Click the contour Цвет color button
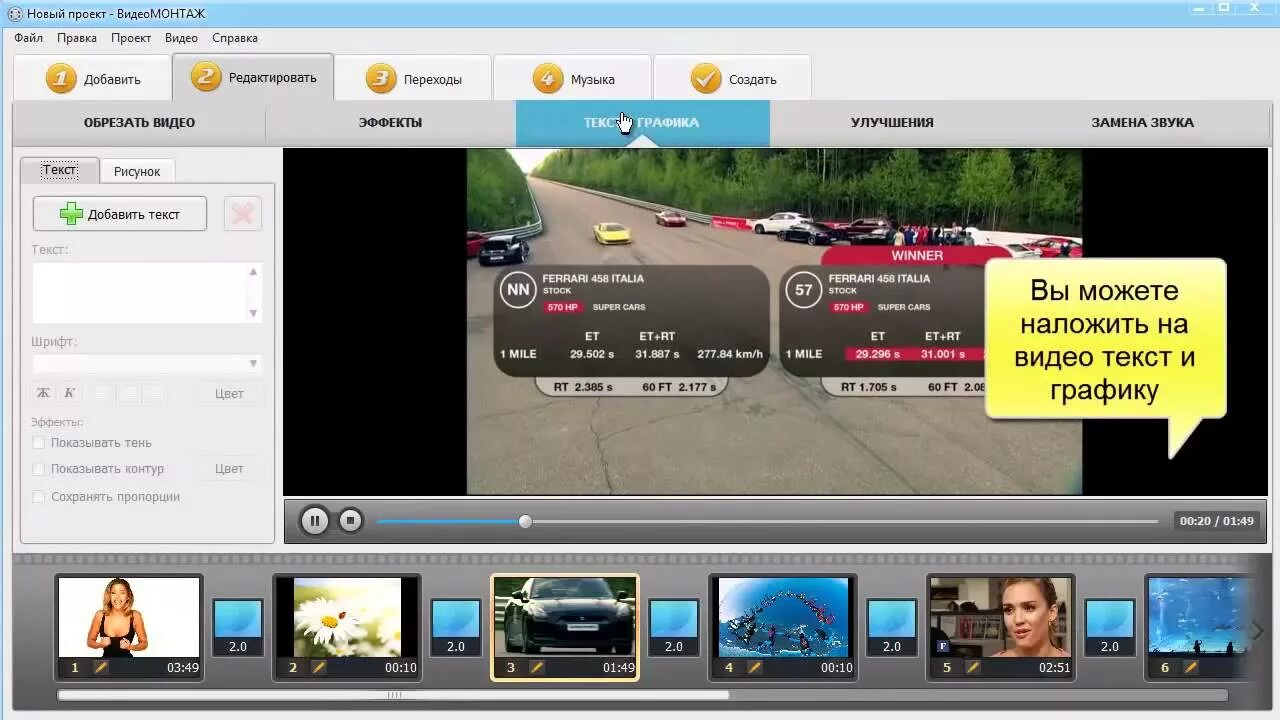The image size is (1280, 720). coord(229,469)
